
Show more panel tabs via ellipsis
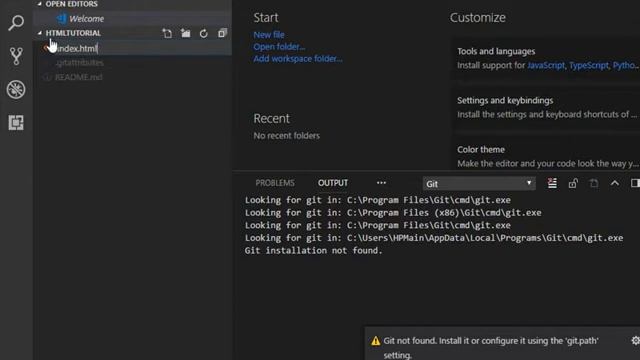click(x=381, y=183)
